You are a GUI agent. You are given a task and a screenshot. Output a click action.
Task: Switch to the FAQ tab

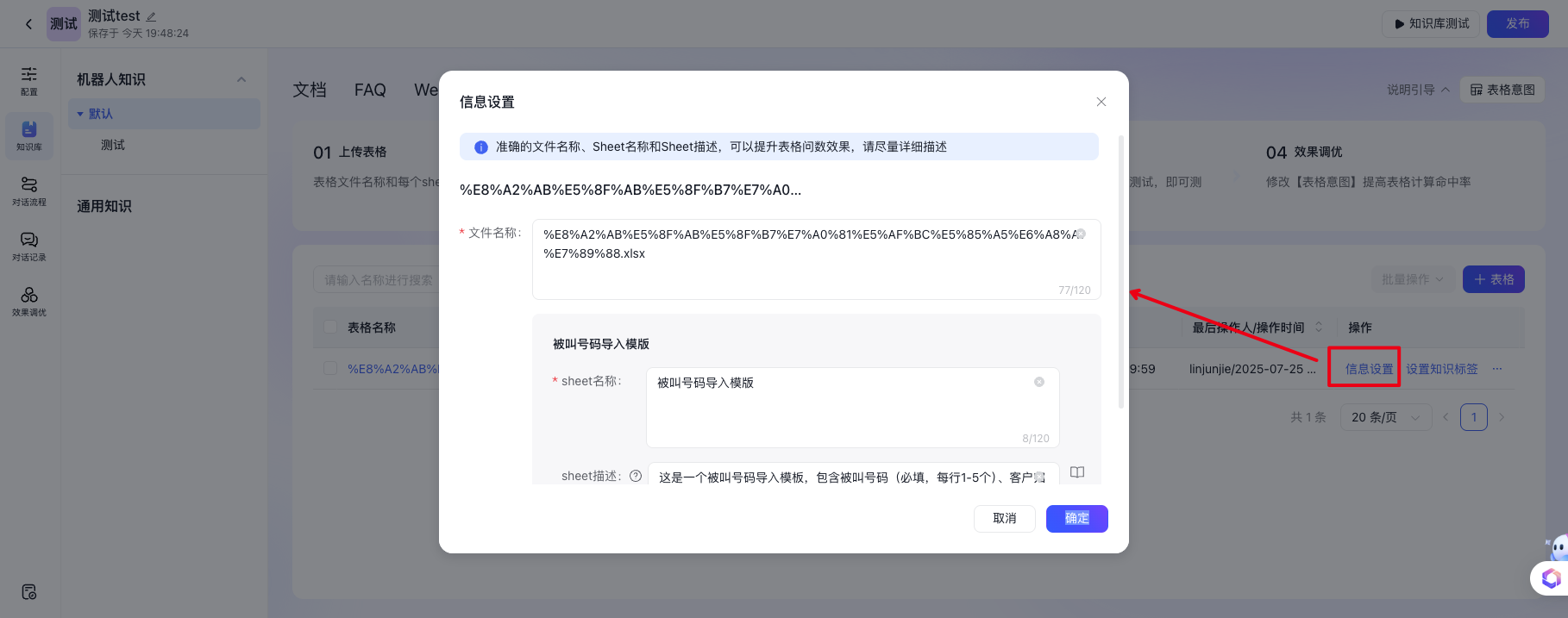click(370, 90)
